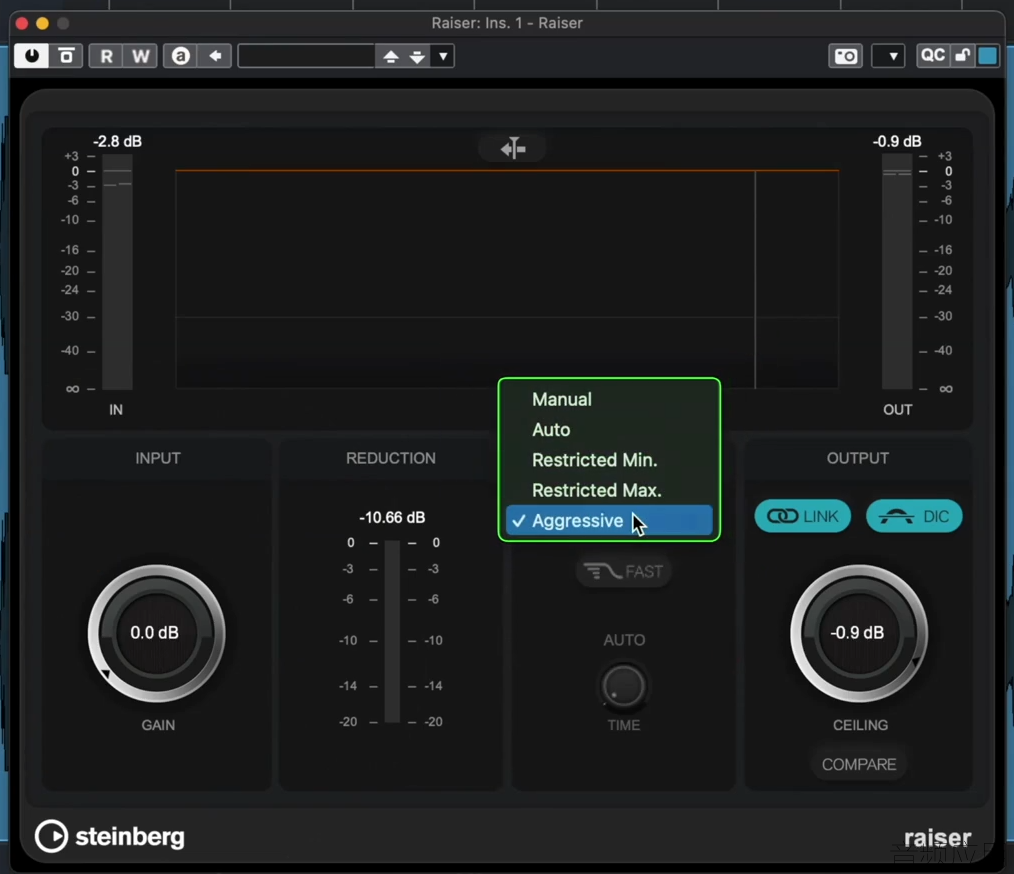This screenshot has width=1014, height=874.
Task: Click the -2.8 dB input level readout
Action: 117,142
